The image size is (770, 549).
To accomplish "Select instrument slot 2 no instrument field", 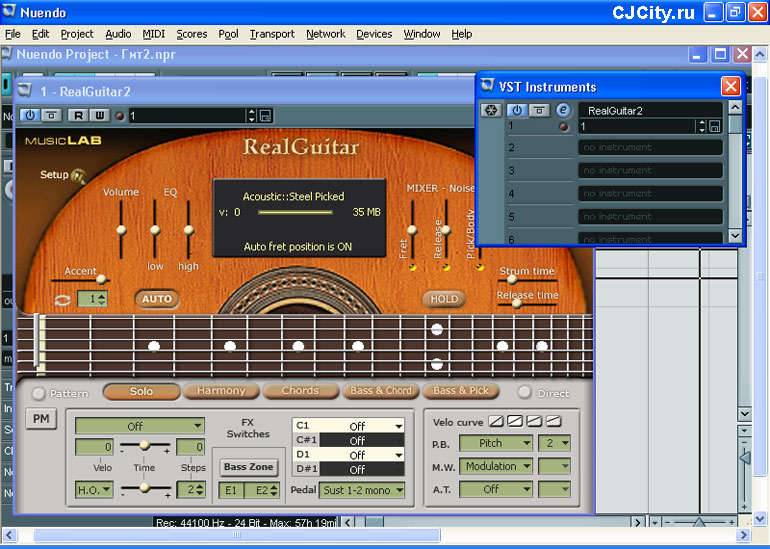I will click(650, 147).
